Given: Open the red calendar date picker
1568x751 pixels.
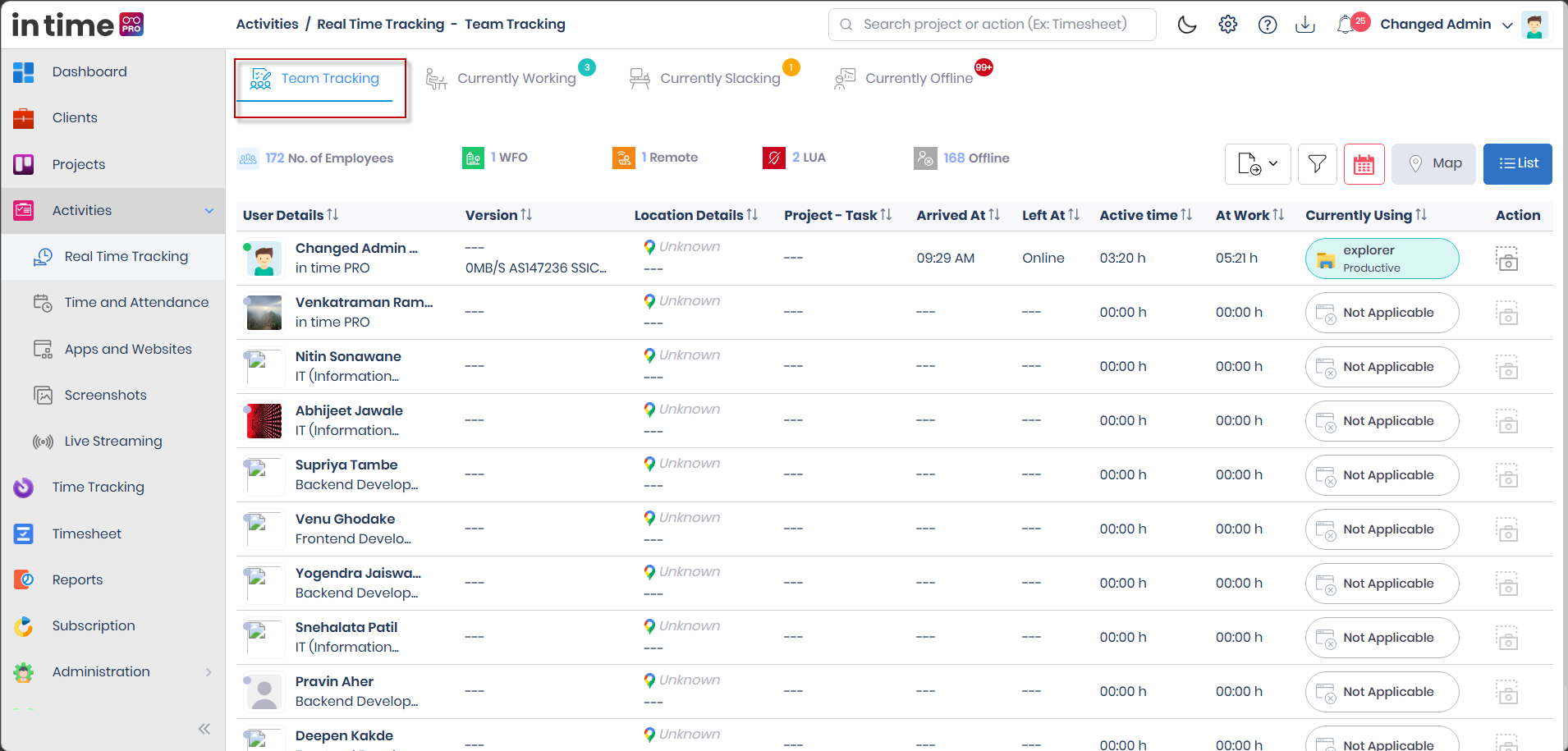Looking at the screenshot, I should click(x=1364, y=164).
